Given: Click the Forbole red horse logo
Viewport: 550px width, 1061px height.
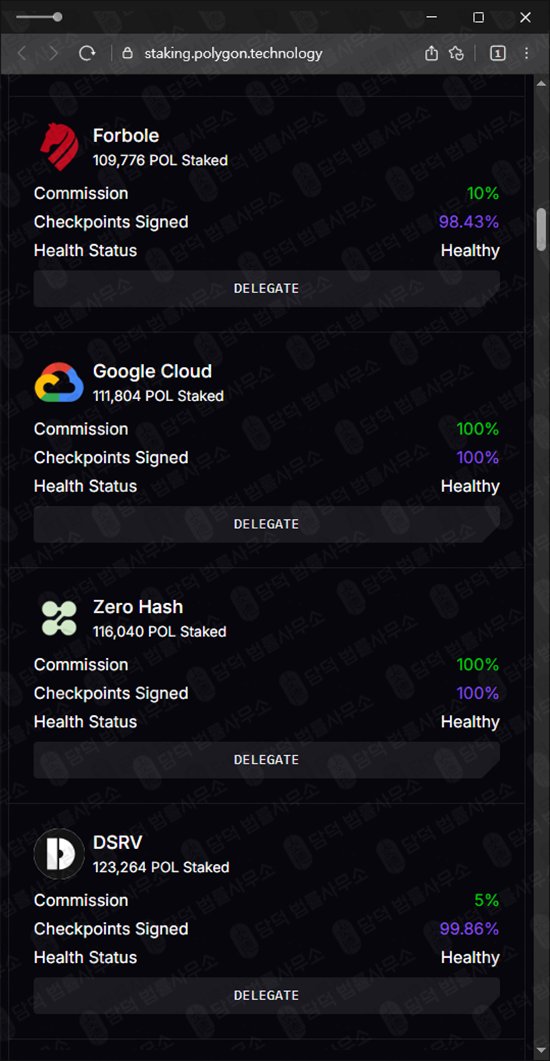Looking at the screenshot, I should point(59,146).
